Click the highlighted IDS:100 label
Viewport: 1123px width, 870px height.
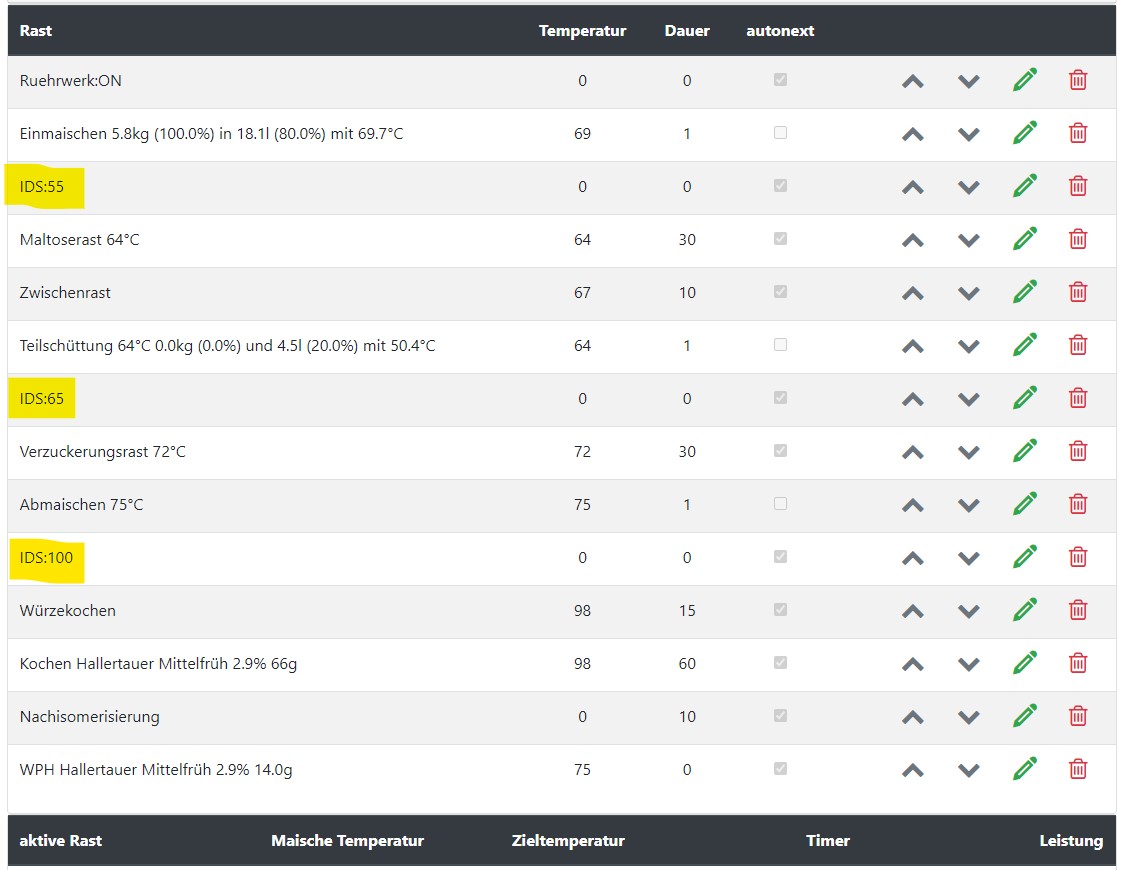point(47,558)
